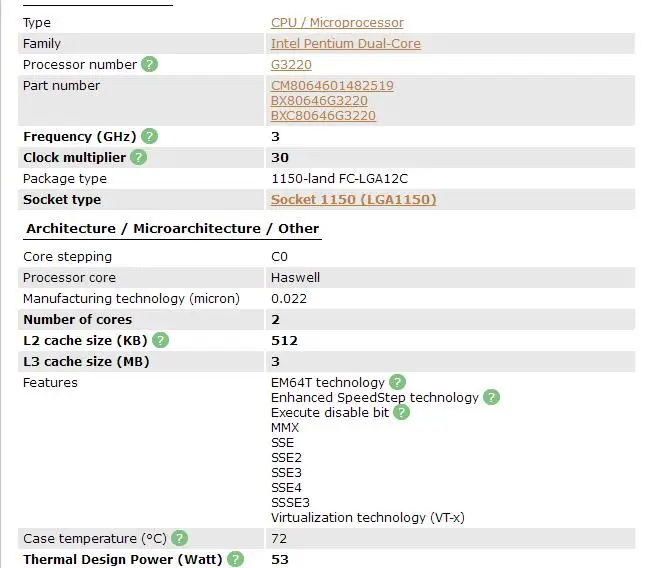Open part number BXC80646G3220 link
This screenshot has width=649, height=568.
[323, 116]
